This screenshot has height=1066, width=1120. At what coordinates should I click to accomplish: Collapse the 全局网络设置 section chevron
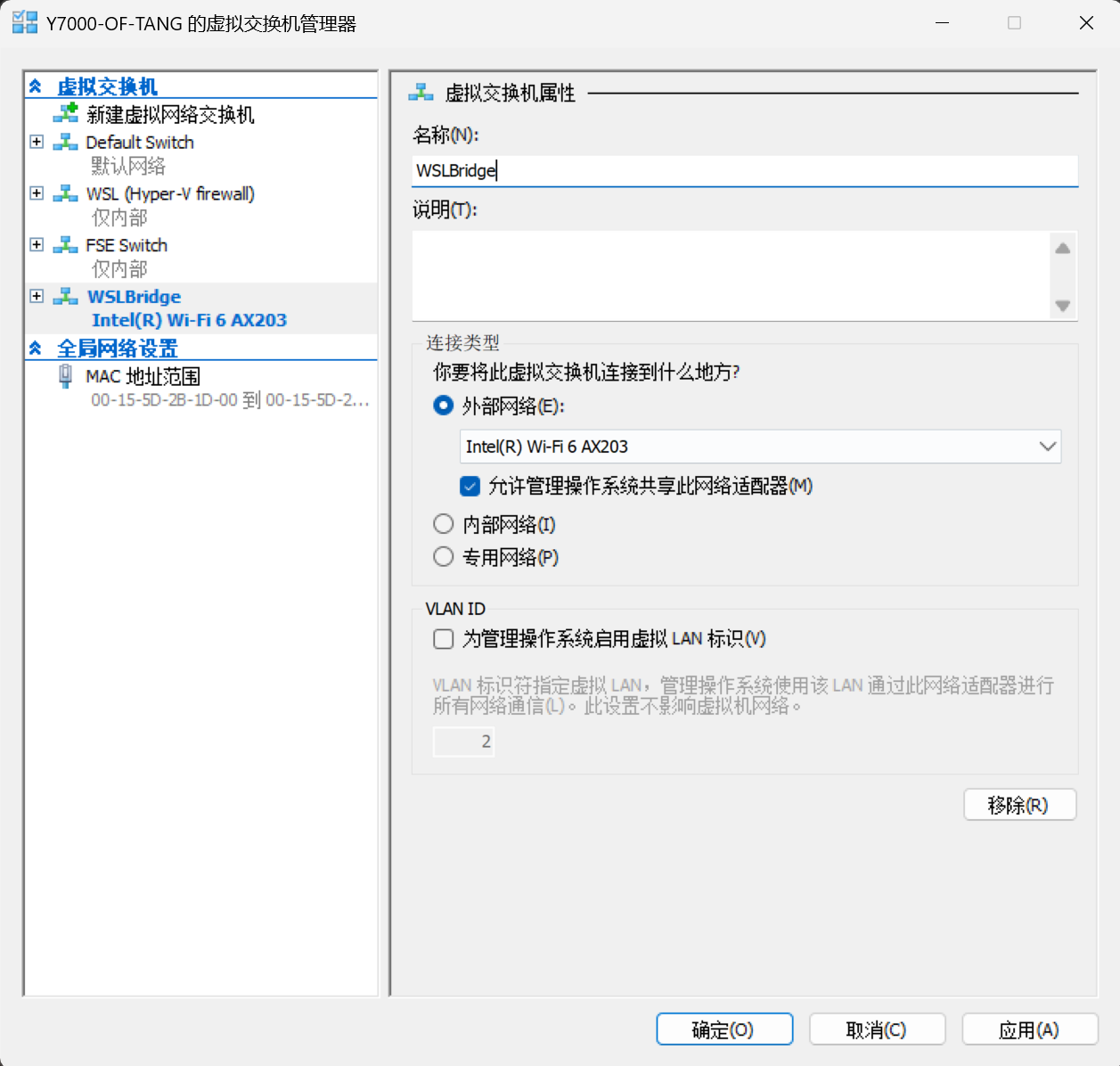point(36,348)
